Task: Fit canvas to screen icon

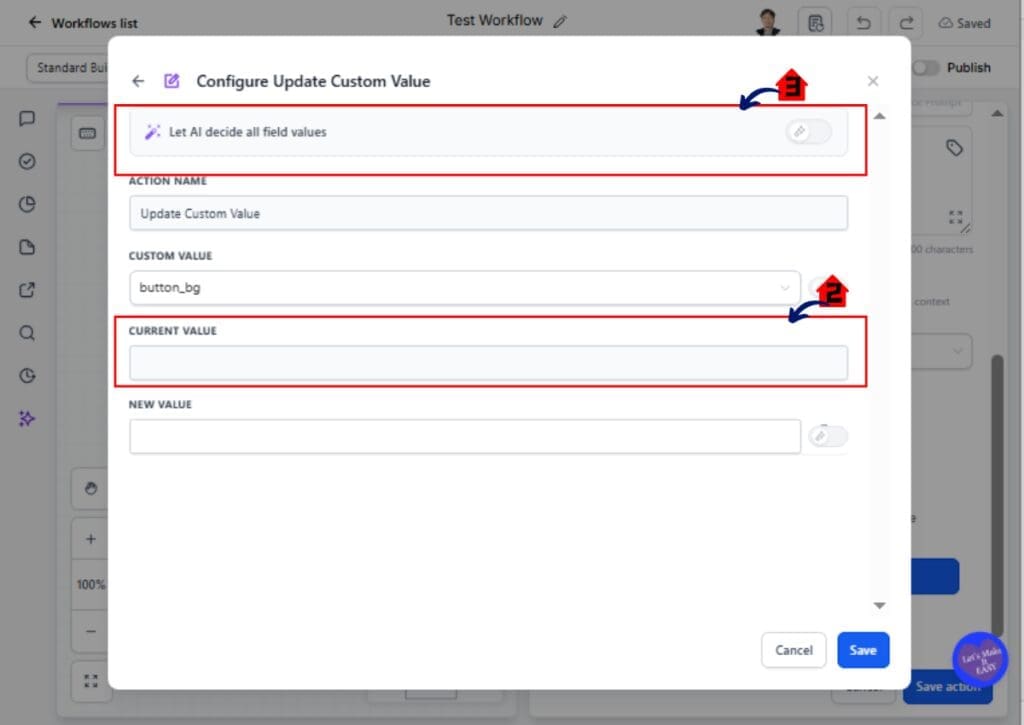Action: pos(91,681)
